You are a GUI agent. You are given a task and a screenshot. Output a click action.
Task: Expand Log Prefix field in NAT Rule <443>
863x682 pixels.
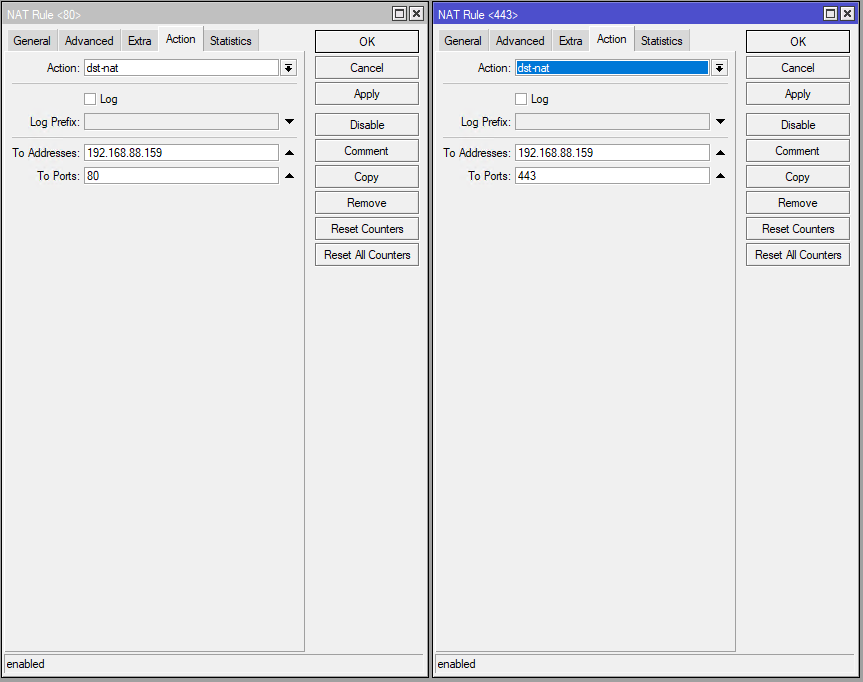coord(720,121)
